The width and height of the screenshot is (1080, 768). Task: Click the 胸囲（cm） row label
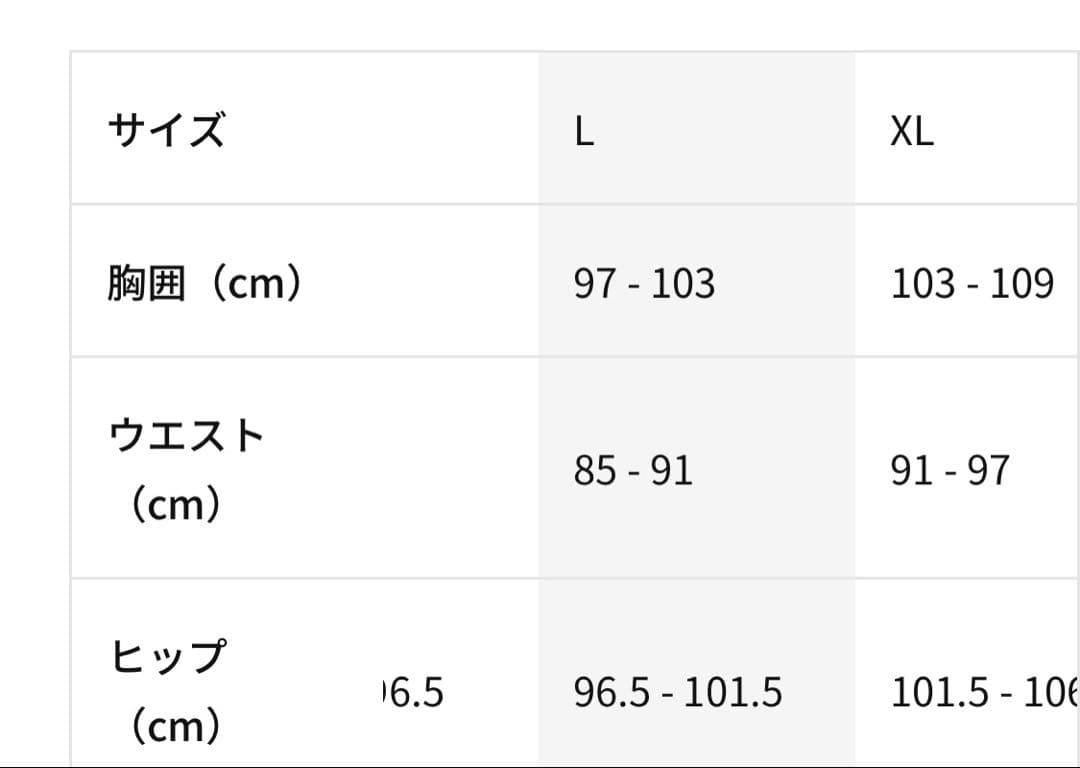pos(205,285)
